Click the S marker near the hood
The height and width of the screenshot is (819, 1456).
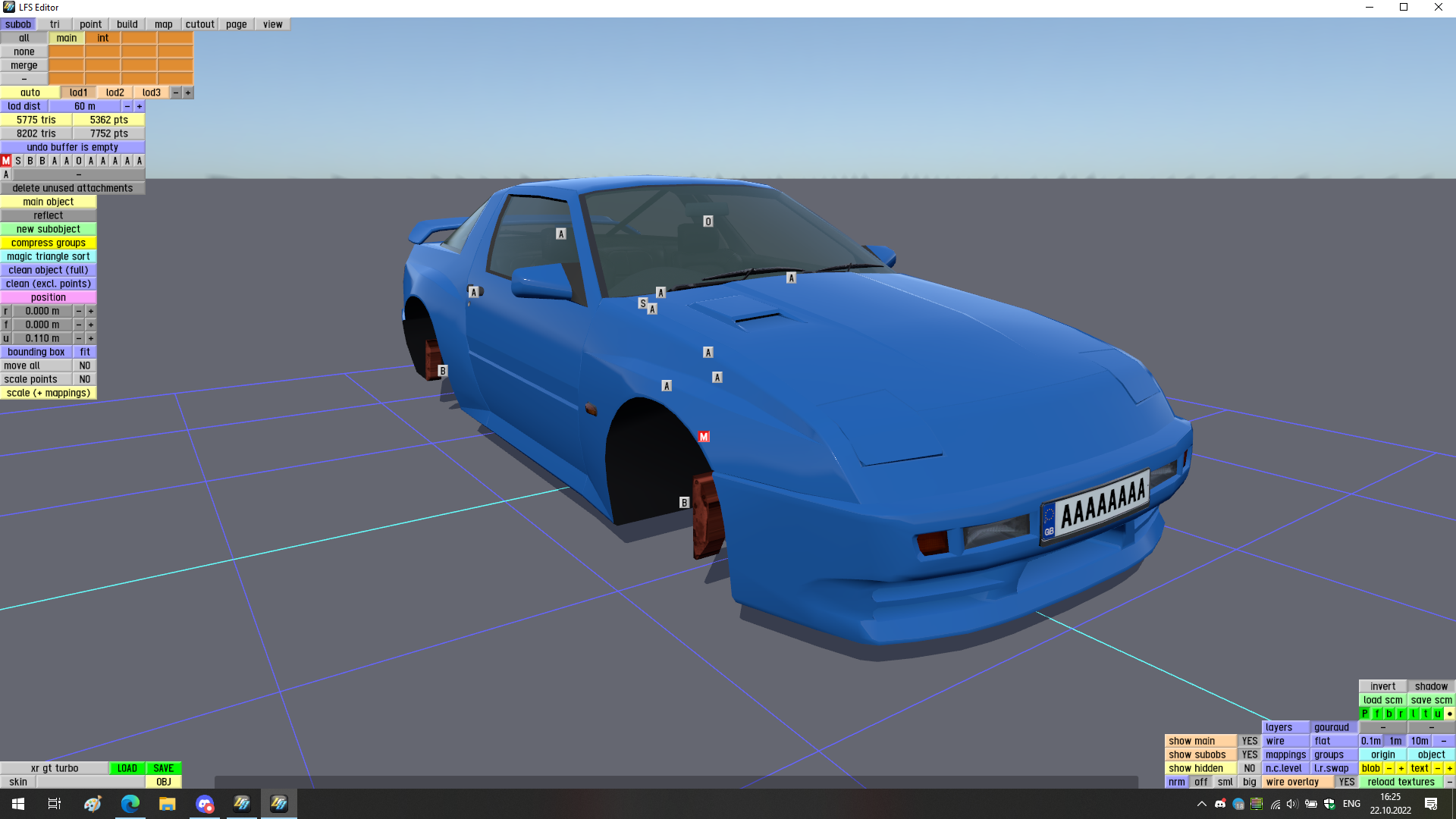tap(643, 303)
